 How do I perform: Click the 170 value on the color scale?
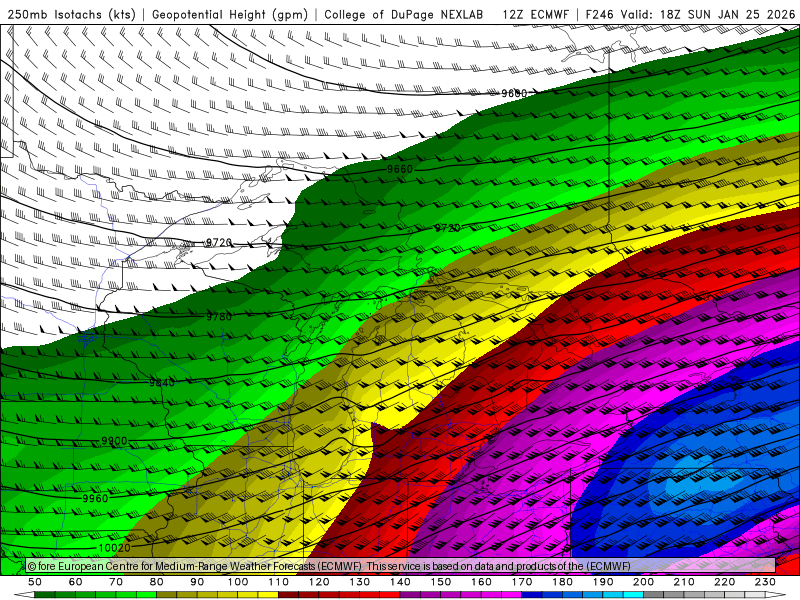point(521,582)
